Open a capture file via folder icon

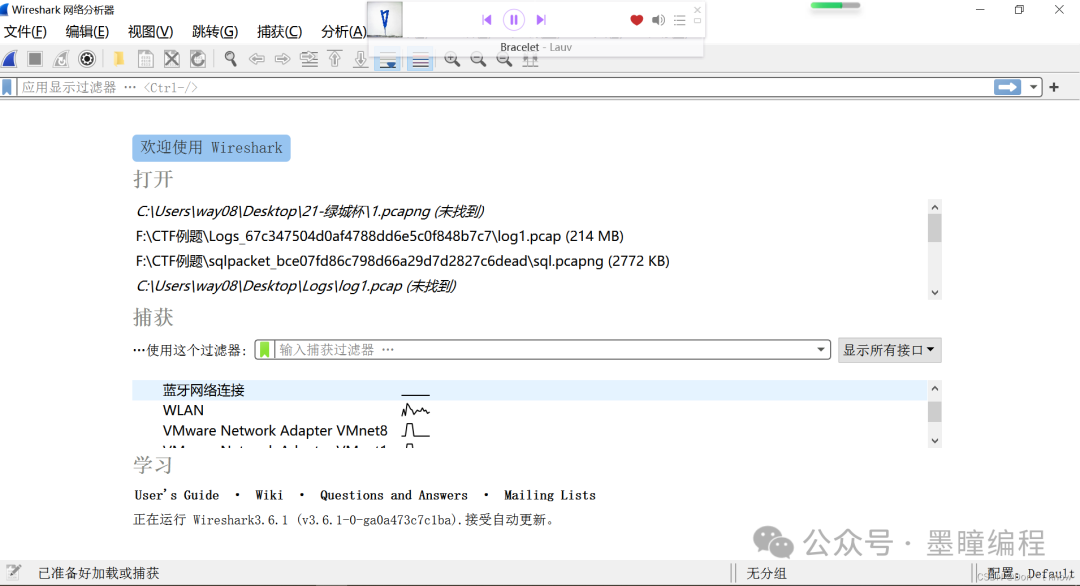118,59
